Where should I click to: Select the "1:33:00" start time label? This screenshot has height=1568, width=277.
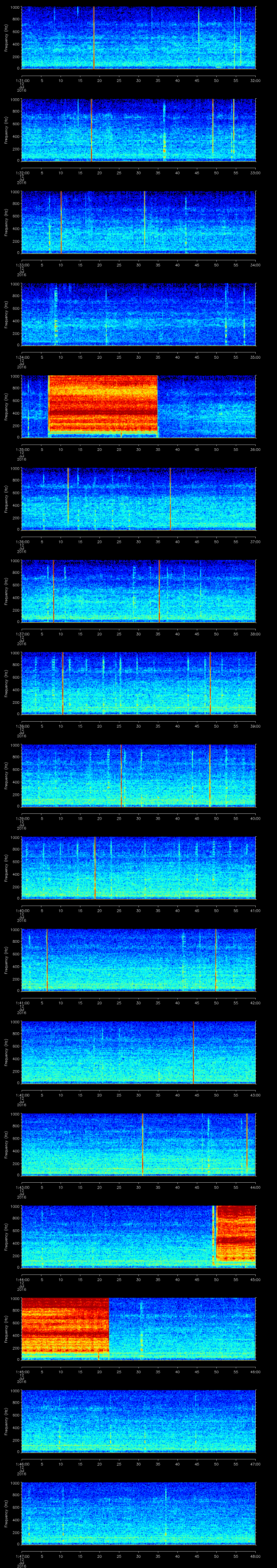coord(22,265)
